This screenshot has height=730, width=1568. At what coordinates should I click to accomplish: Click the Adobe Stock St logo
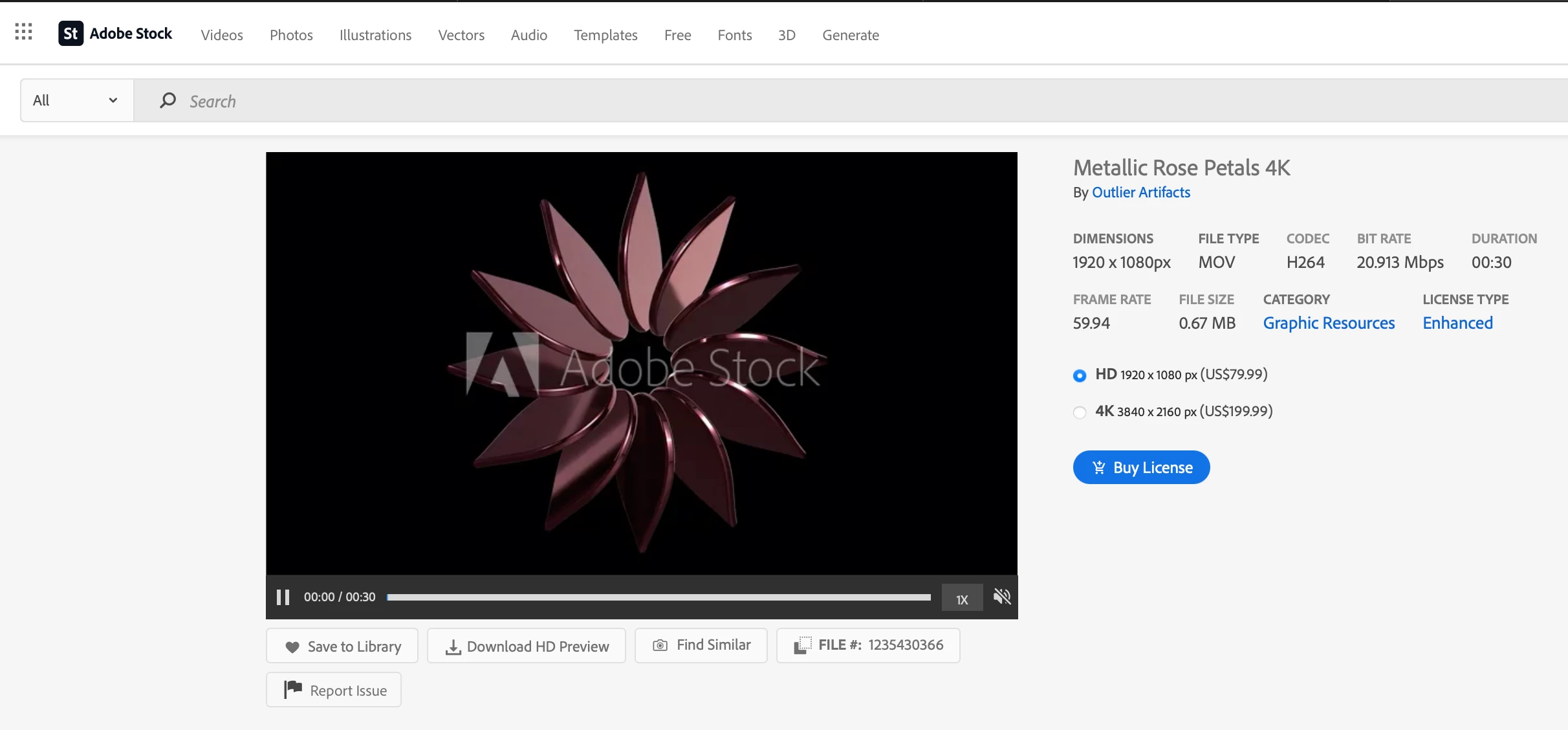71,34
